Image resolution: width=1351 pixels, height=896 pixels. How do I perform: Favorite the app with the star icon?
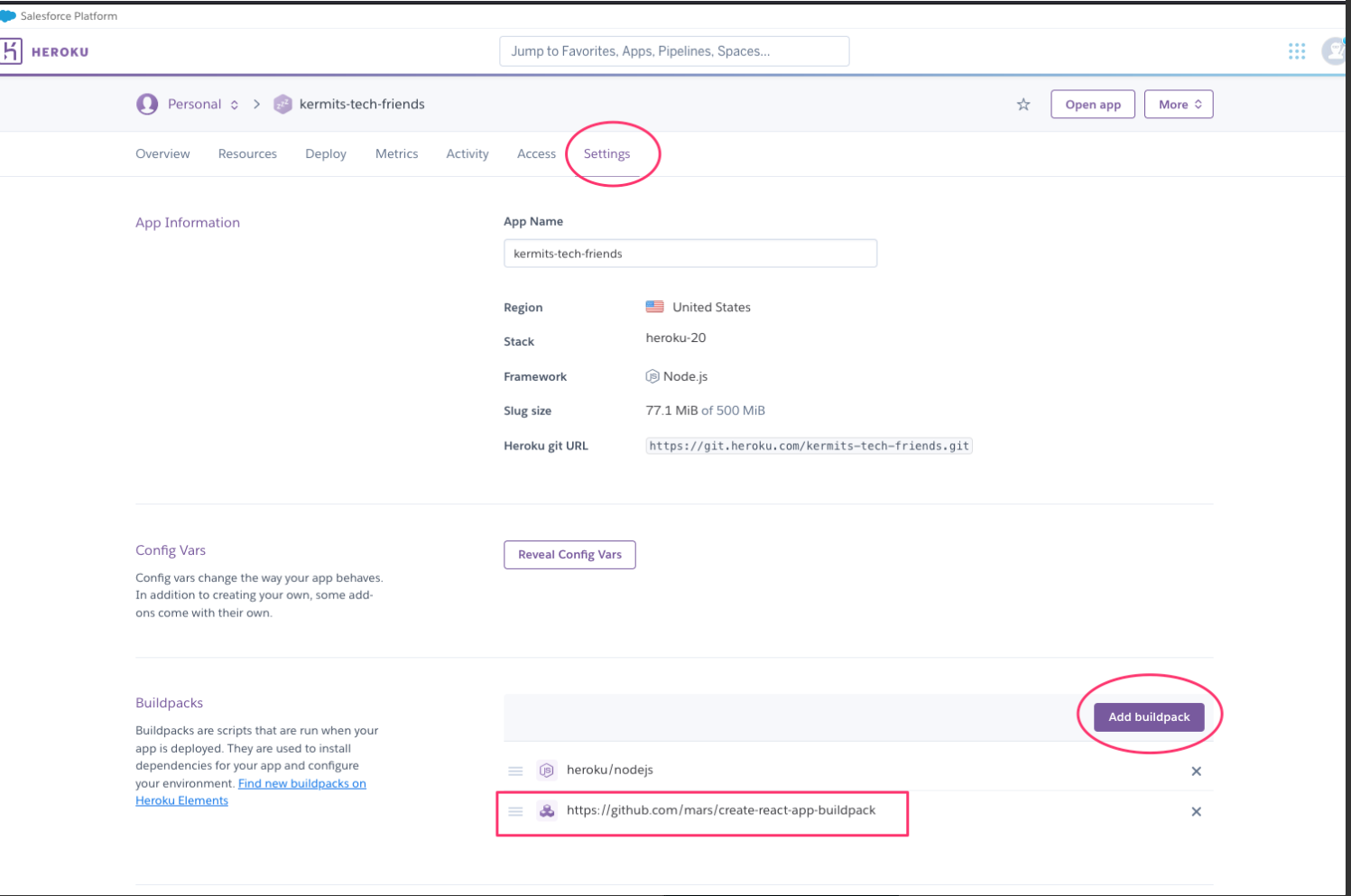(1023, 105)
